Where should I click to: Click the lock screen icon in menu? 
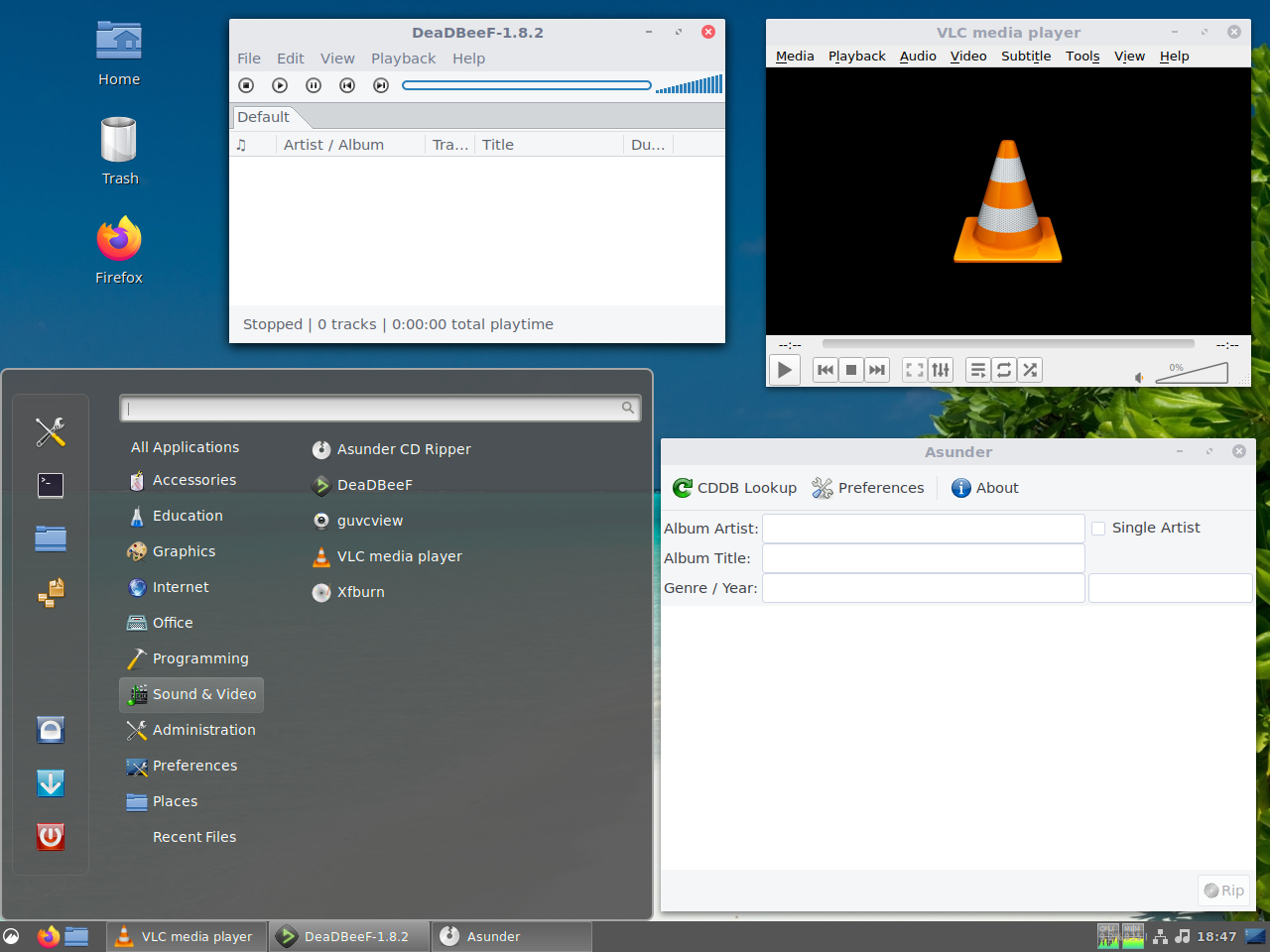click(x=51, y=730)
